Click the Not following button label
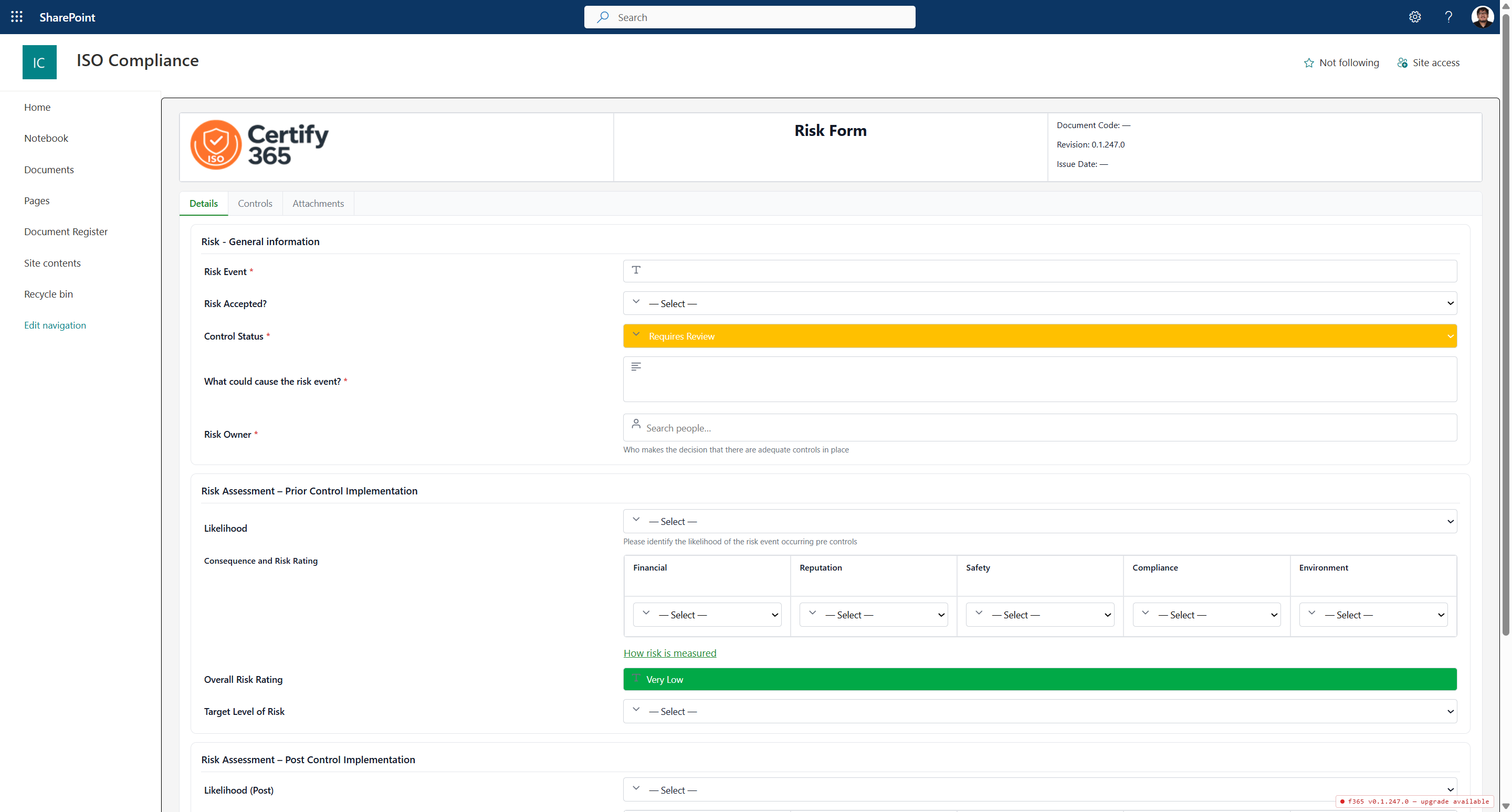 1349,63
